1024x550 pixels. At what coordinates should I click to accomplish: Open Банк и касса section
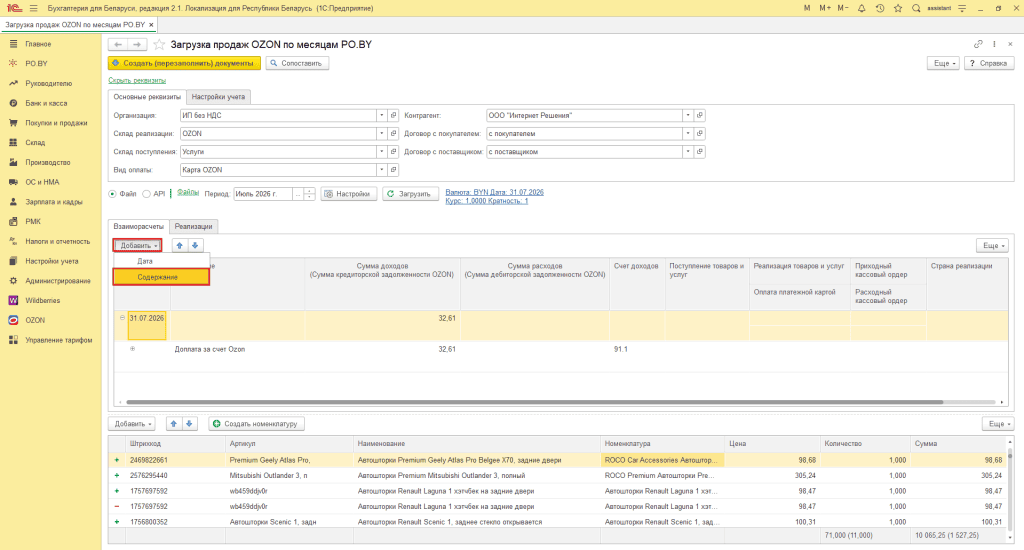click(x=46, y=103)
